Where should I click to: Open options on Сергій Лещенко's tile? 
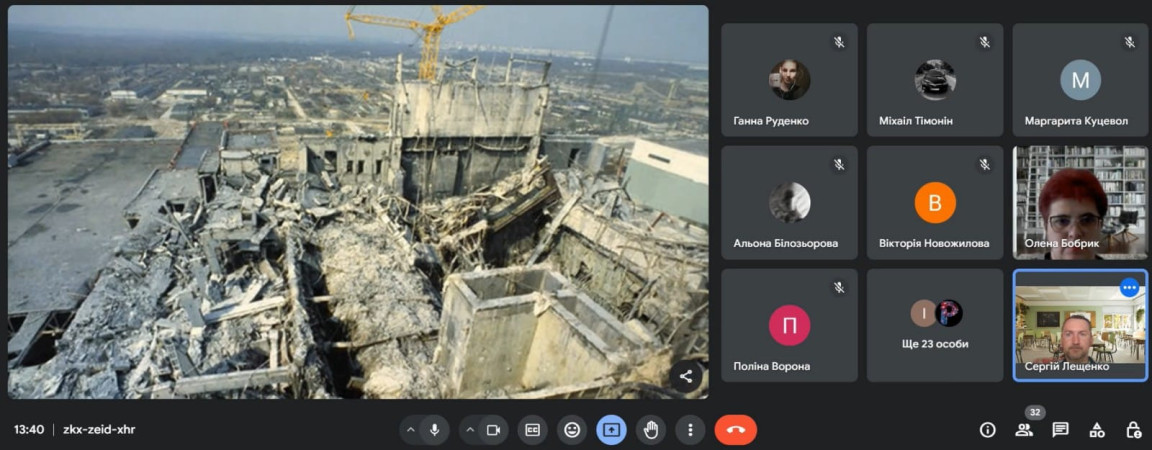click(x=1129, y=288)
